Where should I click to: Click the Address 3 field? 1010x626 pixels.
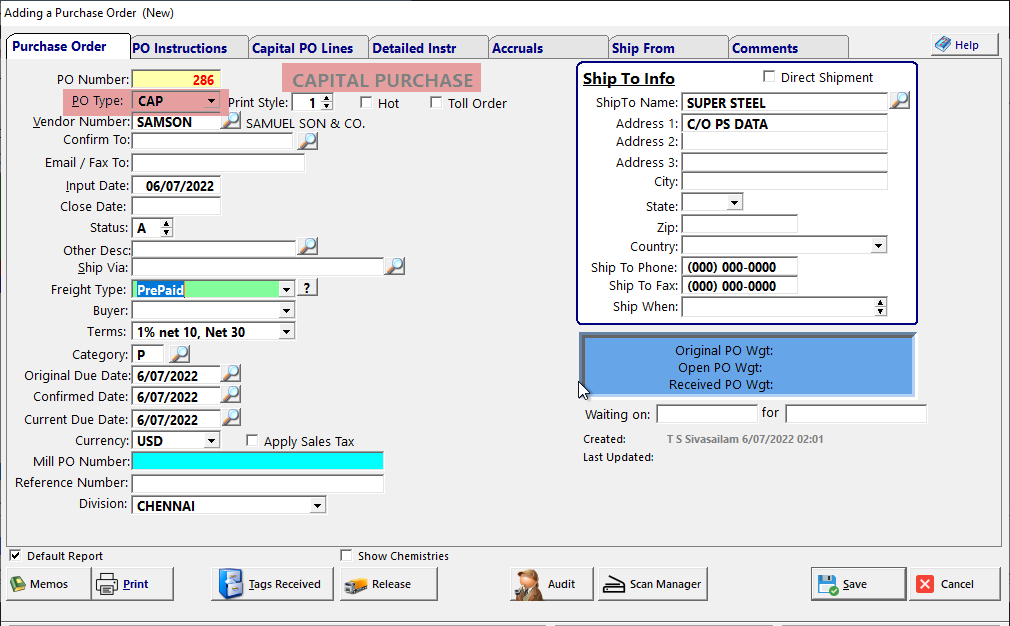[785, 162]
